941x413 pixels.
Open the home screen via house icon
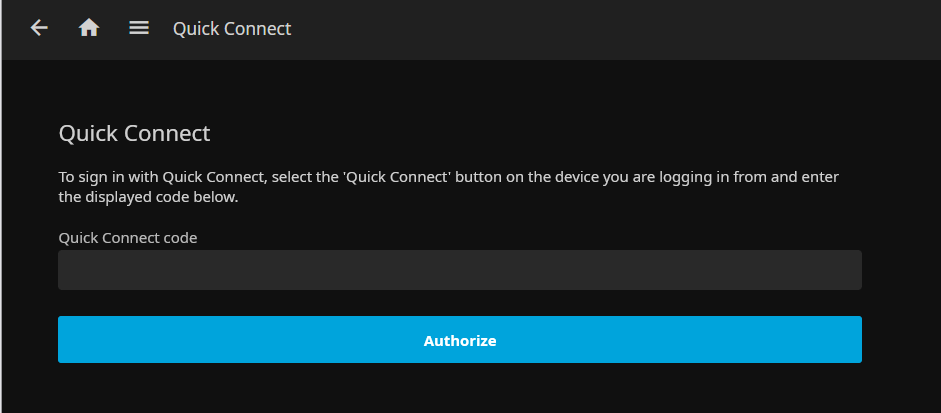click(89, 28)
